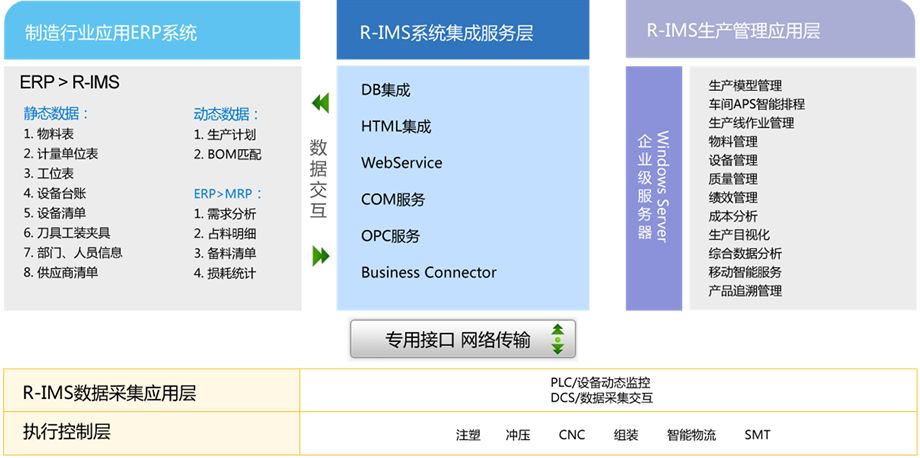Open 物料管理 module

click(x=733, y=141)
